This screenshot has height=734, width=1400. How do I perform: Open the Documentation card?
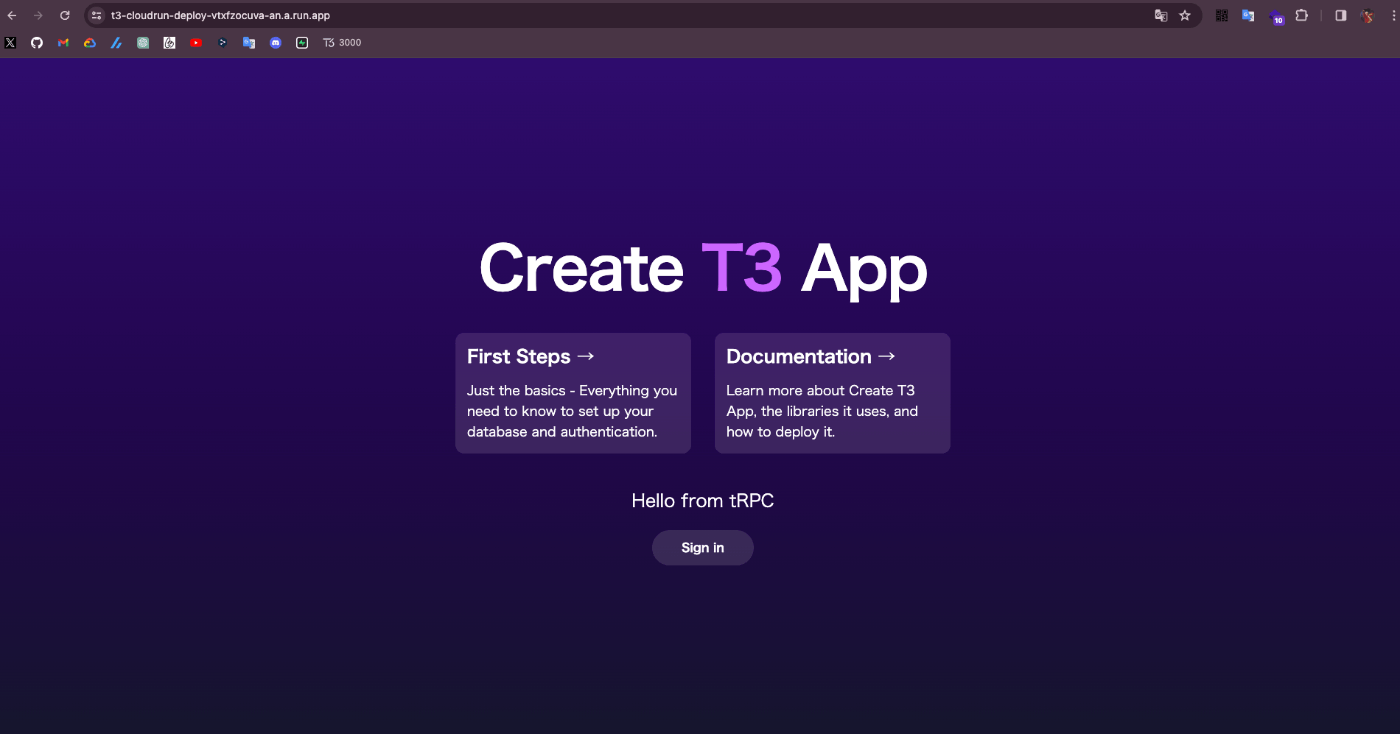832,393
